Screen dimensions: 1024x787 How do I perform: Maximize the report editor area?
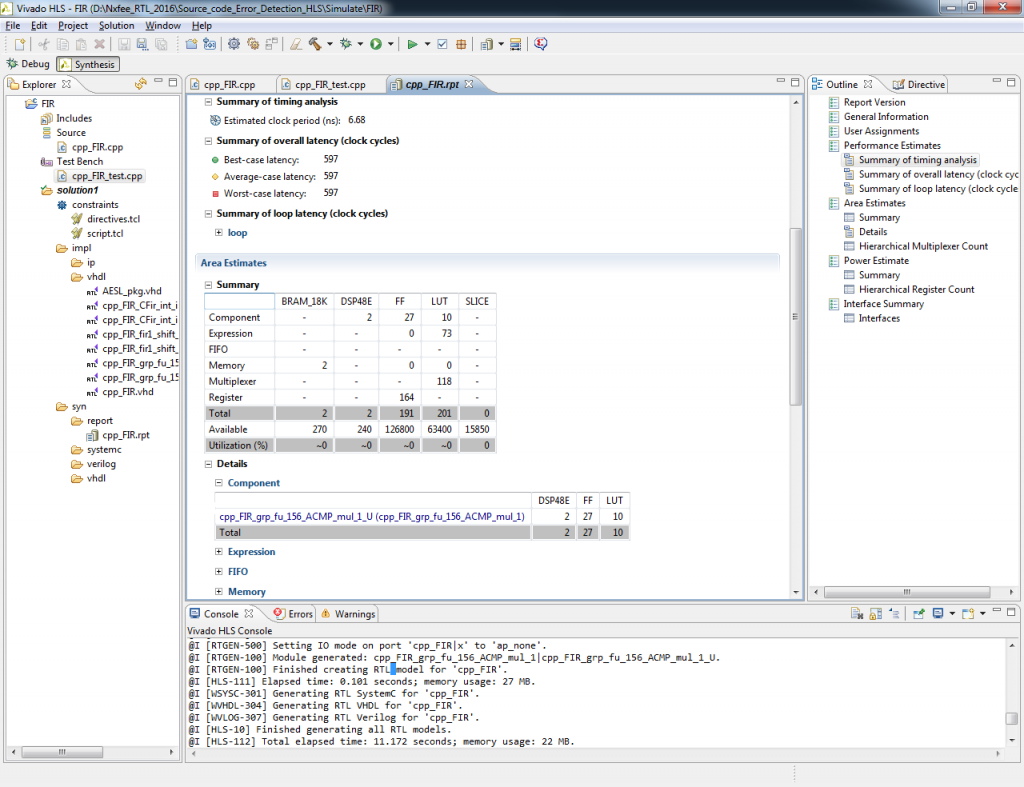[795, 82]
